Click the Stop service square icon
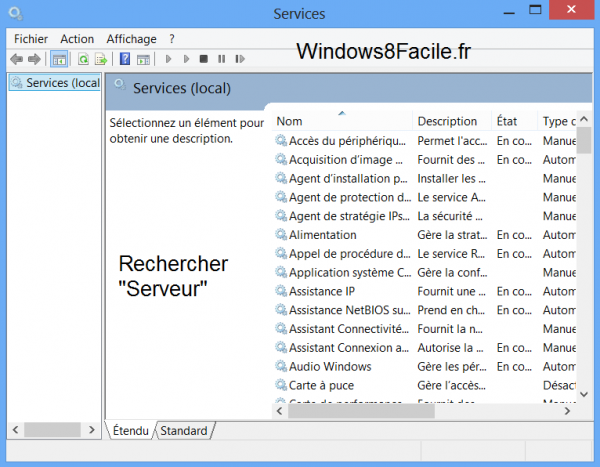Image resolution: width=600 pixels, height=467 pixels. click(x=204, y=59)
